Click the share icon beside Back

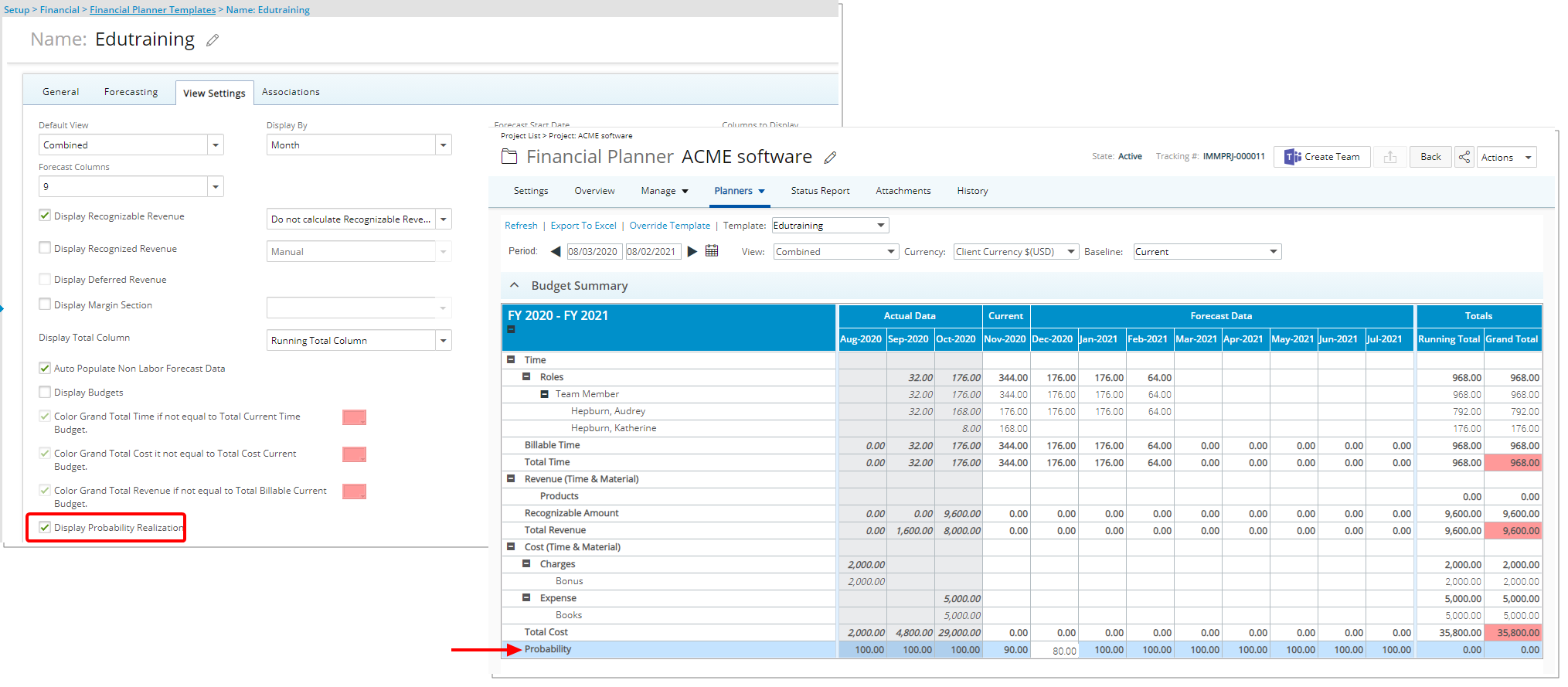point(1464,157)
